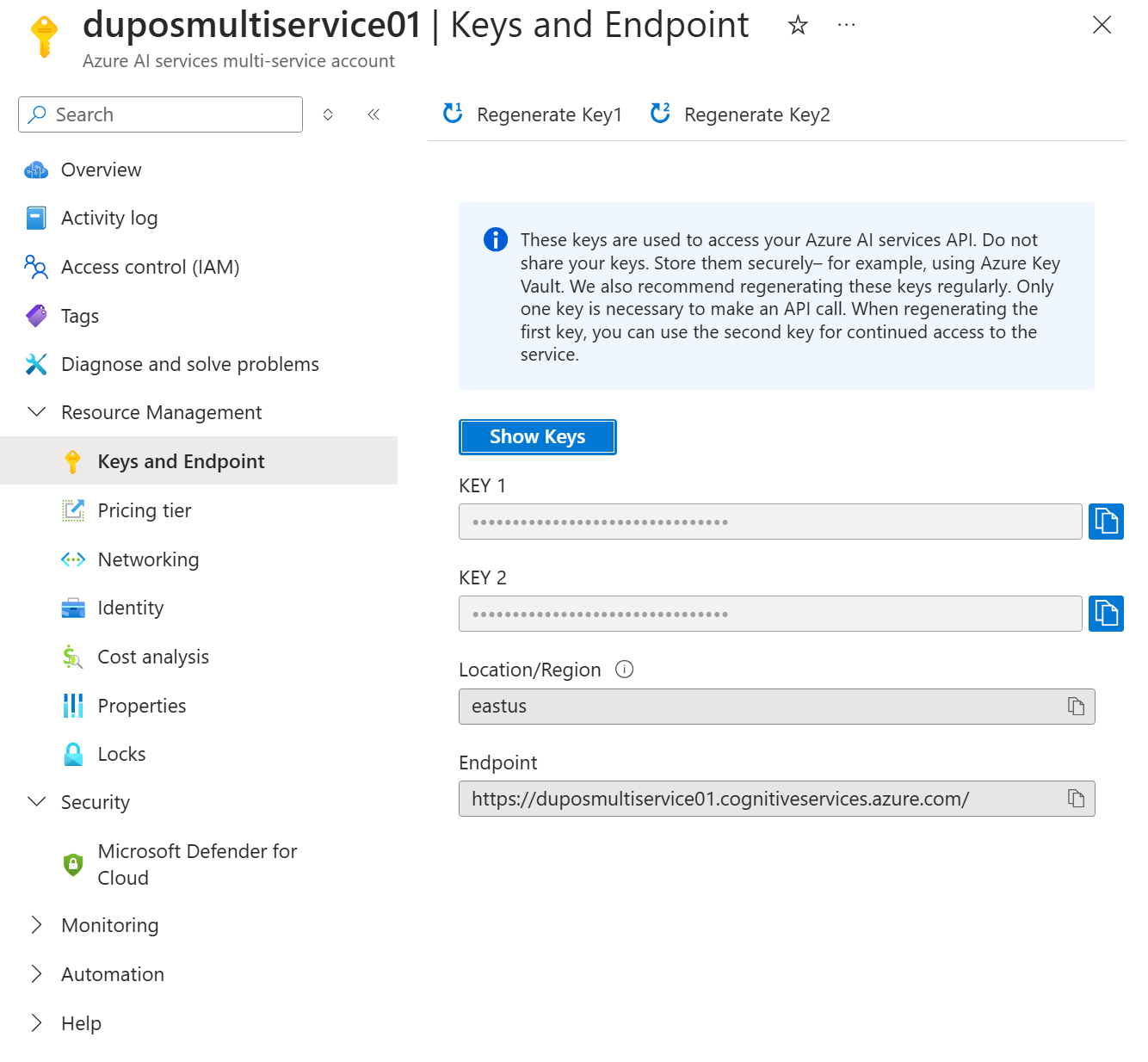Expand the Help section
This screenshot has height=1062, width=1148.
(x=37, y=1023)
